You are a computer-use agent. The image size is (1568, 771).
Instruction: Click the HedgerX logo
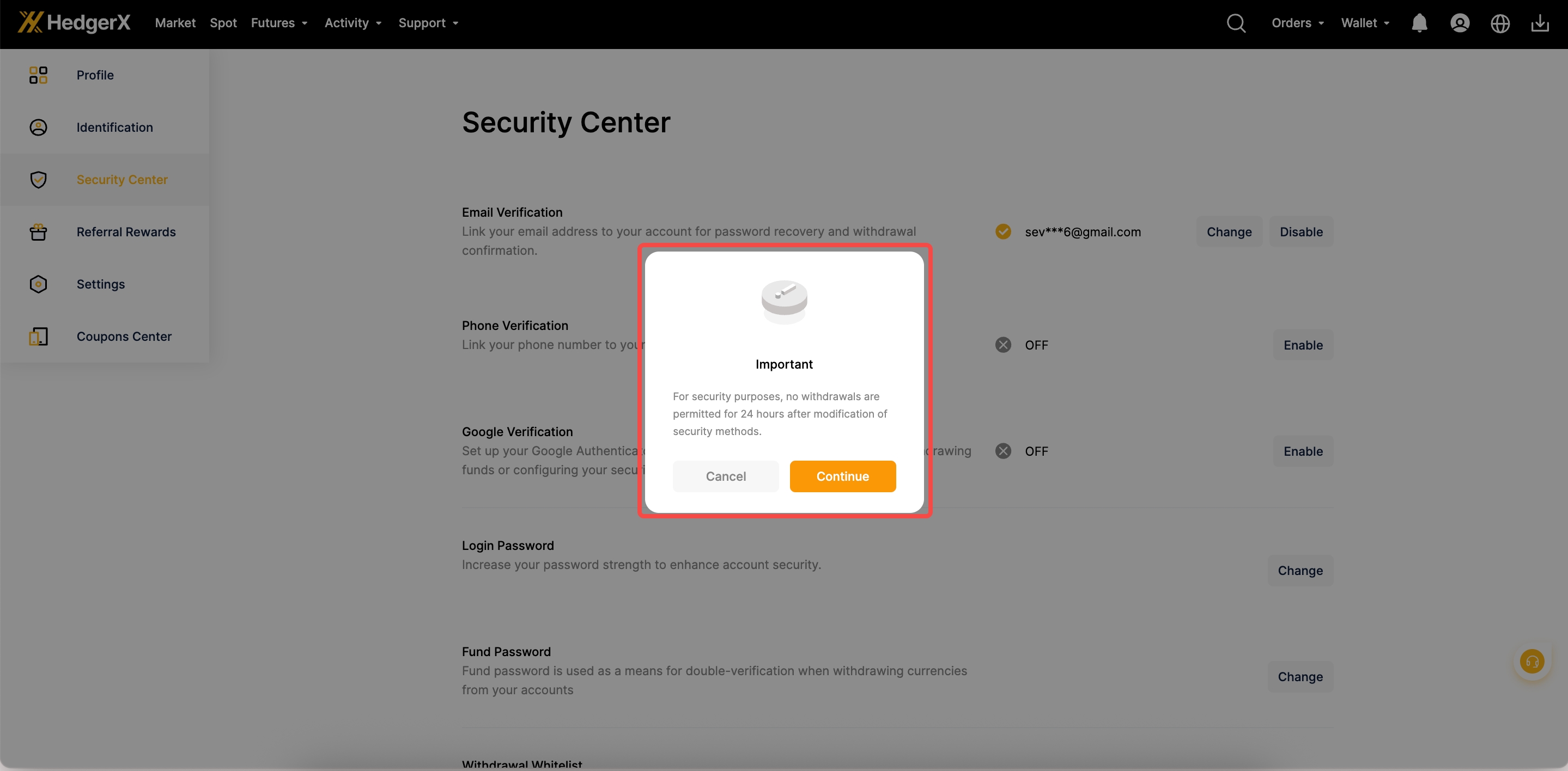click(x=74, y=22)
